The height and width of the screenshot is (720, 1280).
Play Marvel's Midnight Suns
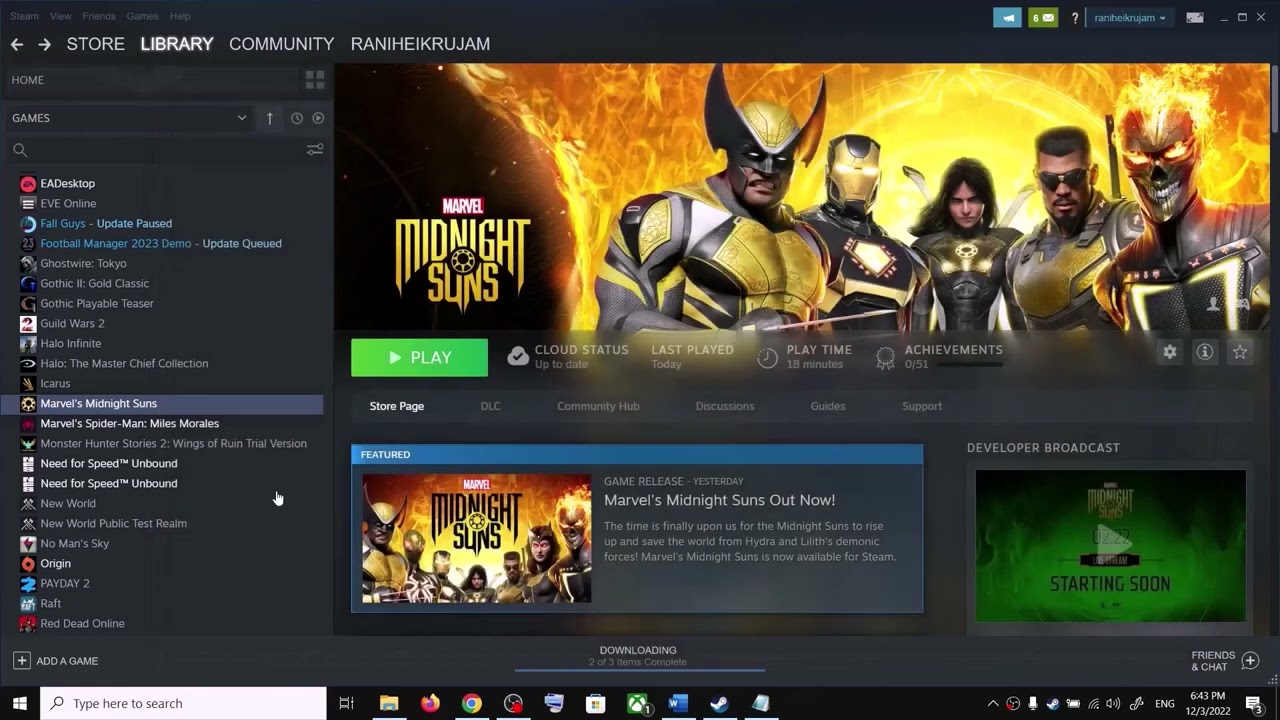[x=419, y=358]
